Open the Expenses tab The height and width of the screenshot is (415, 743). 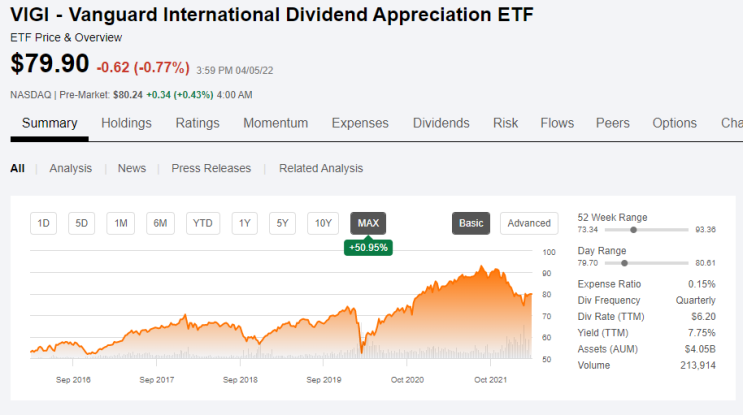360,123
